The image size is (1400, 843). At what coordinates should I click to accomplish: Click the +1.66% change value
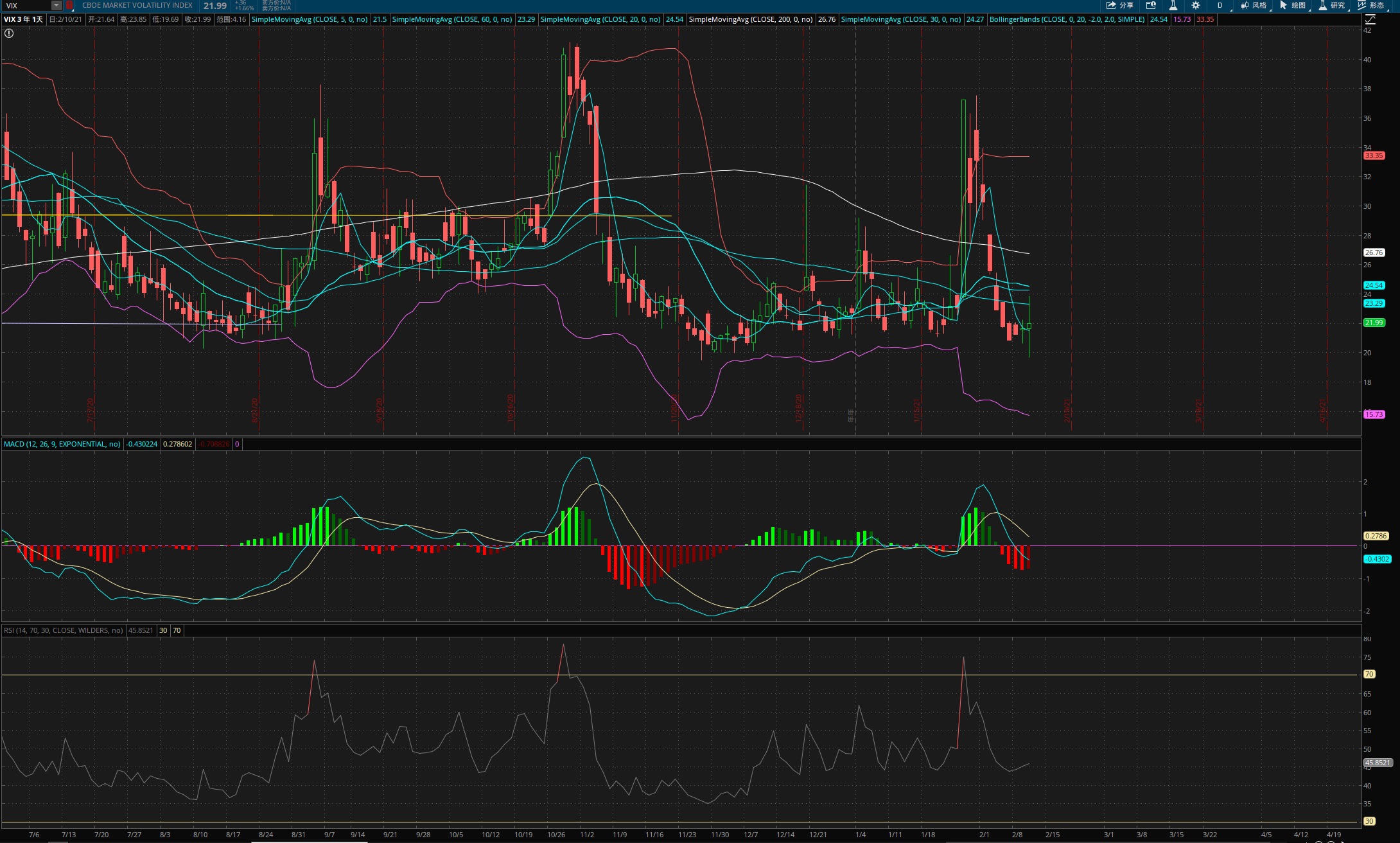pyautogui.click(x=244, y=8)
